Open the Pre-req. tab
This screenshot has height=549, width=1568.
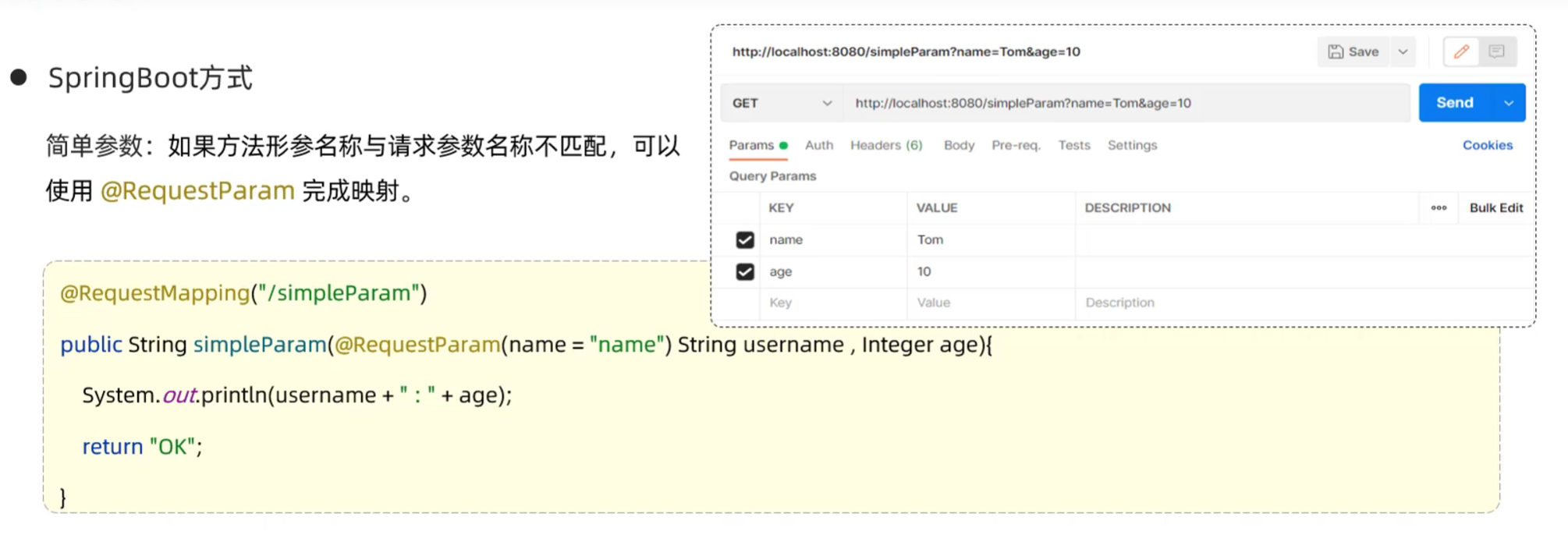tap(1016, 145)
